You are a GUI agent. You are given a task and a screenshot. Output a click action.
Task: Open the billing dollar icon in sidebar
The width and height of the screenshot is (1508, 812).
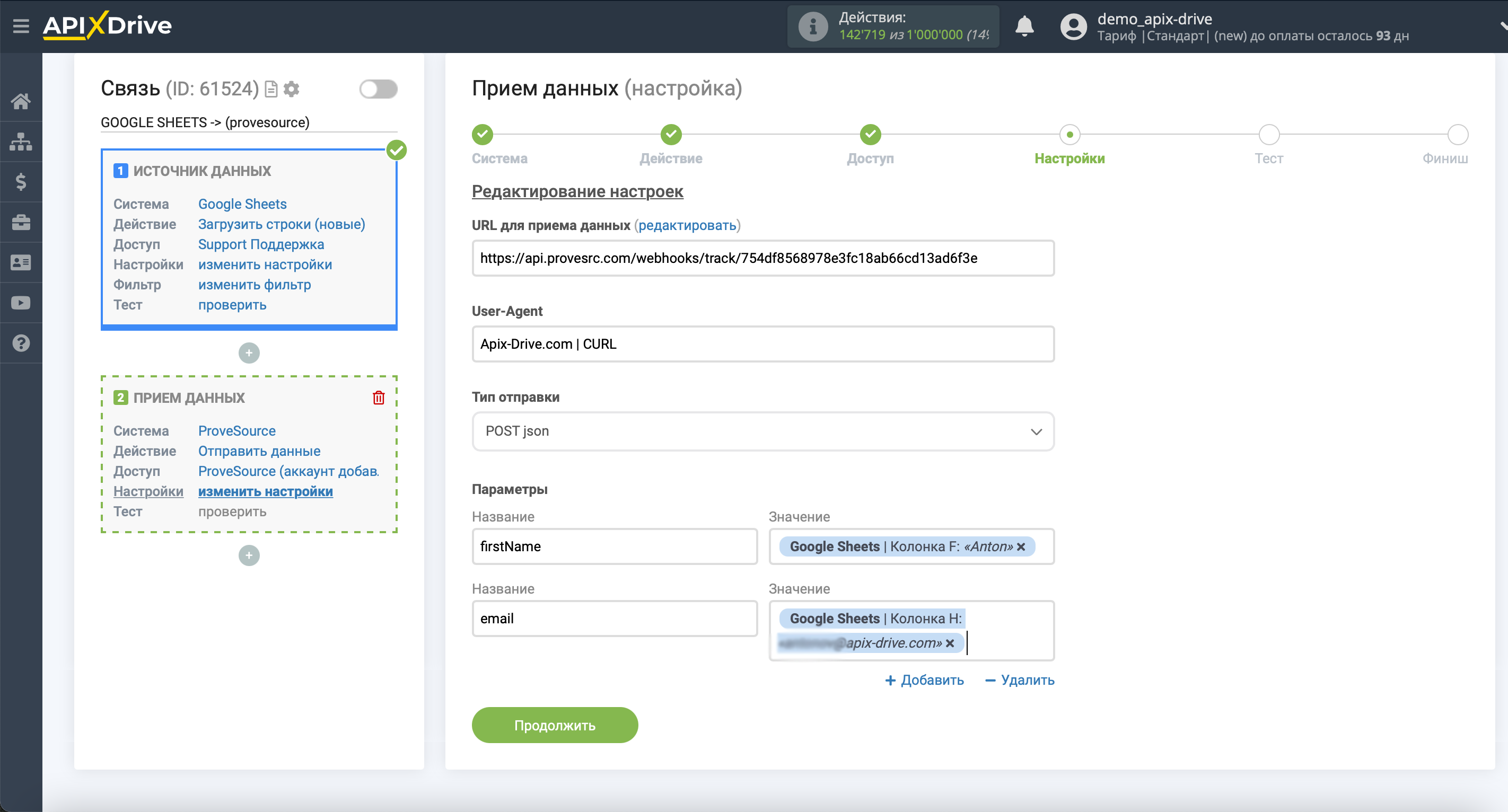click(x=21, y=182)
